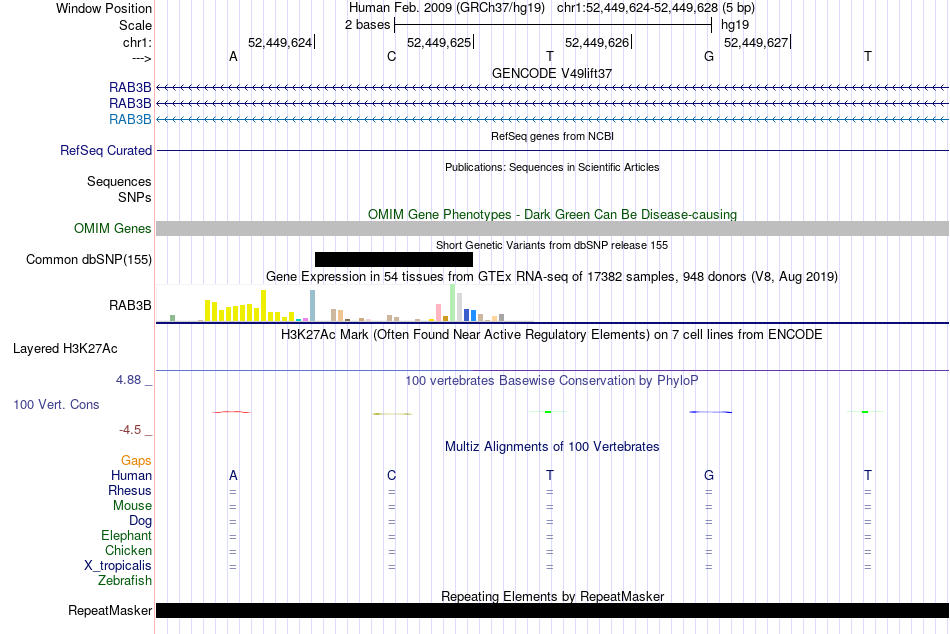Click the RAB3B label beside GTEx chart

[130, 305]
